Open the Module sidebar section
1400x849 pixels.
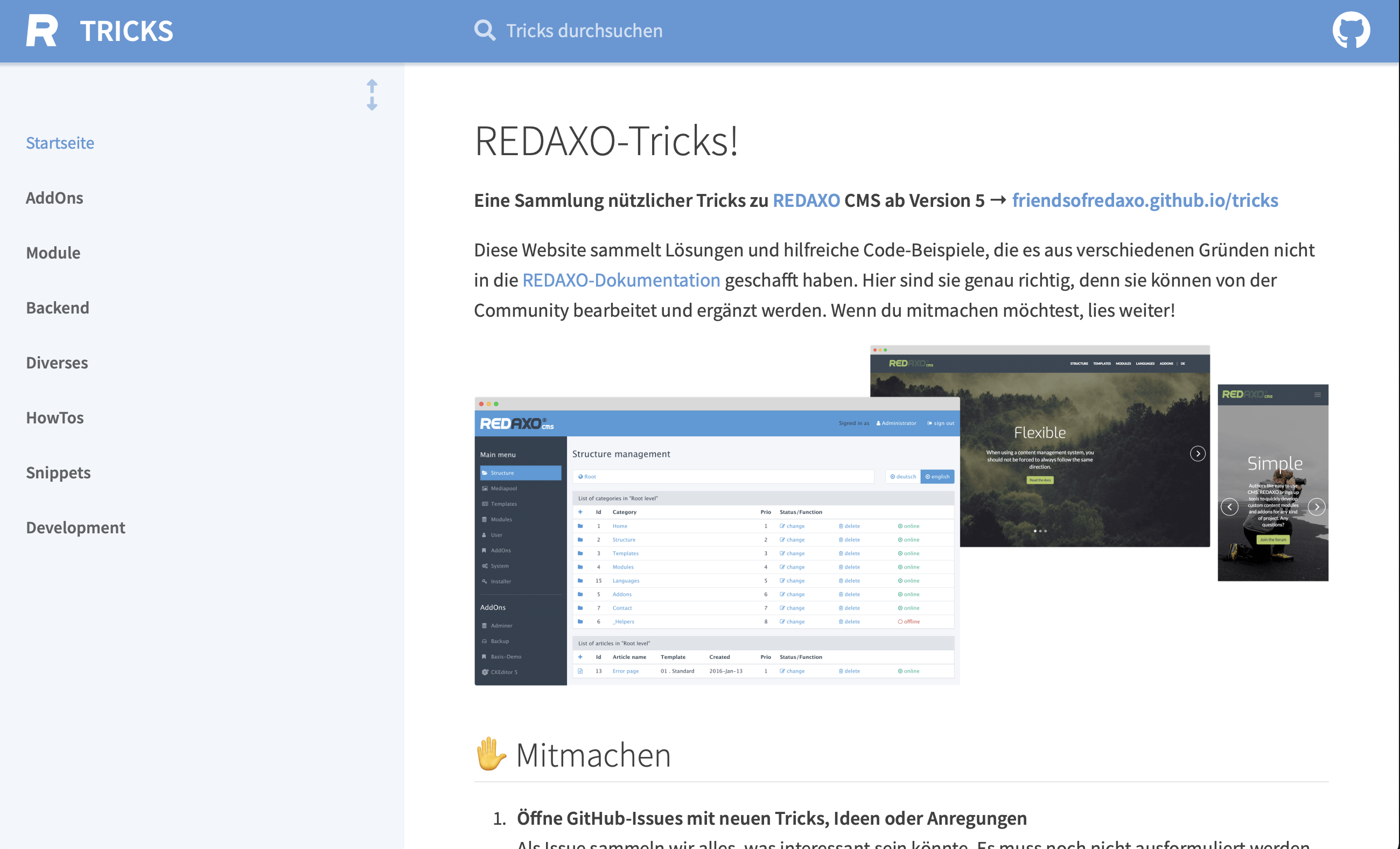[x=53, y=253]
